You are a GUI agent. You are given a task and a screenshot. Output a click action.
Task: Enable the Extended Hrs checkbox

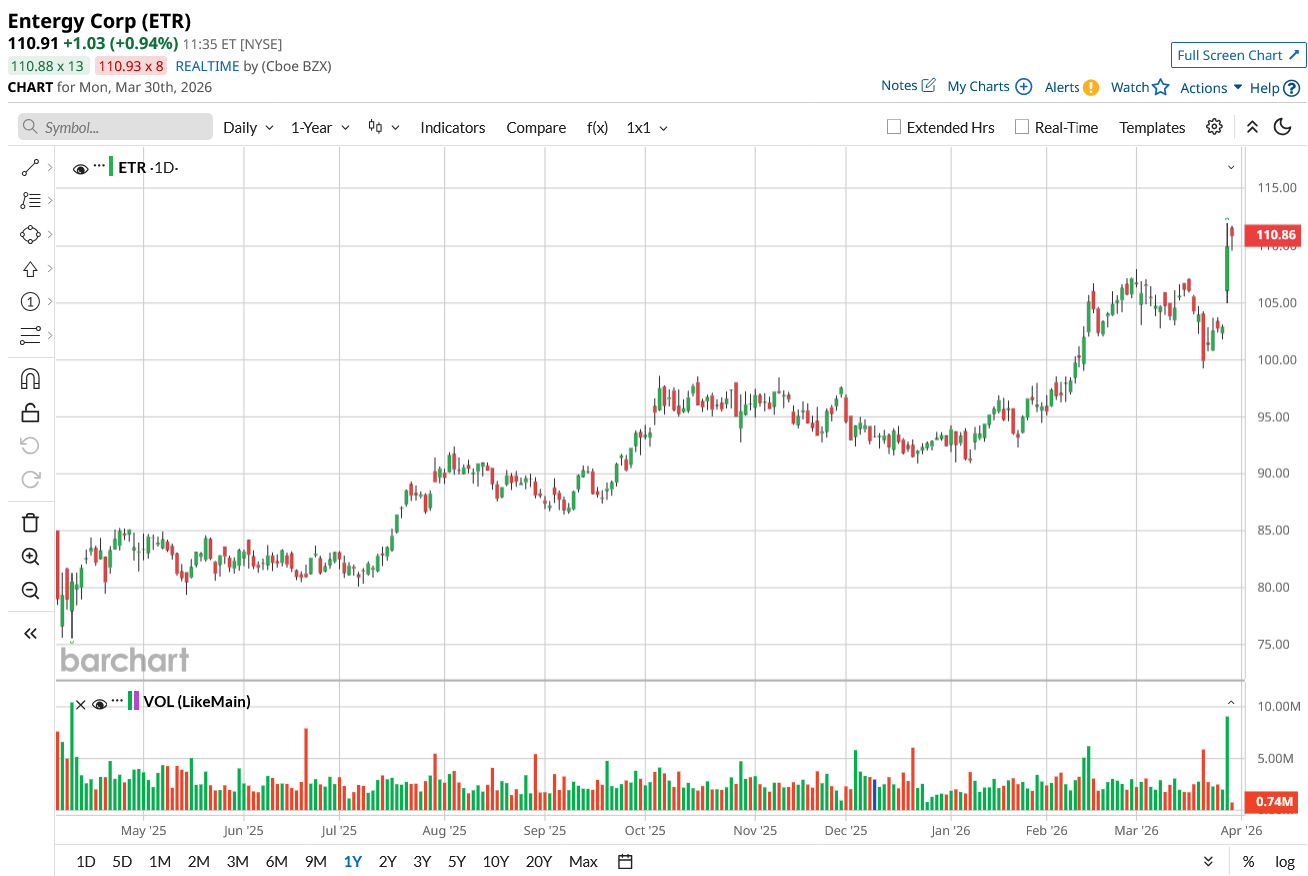tap(894, 127)
